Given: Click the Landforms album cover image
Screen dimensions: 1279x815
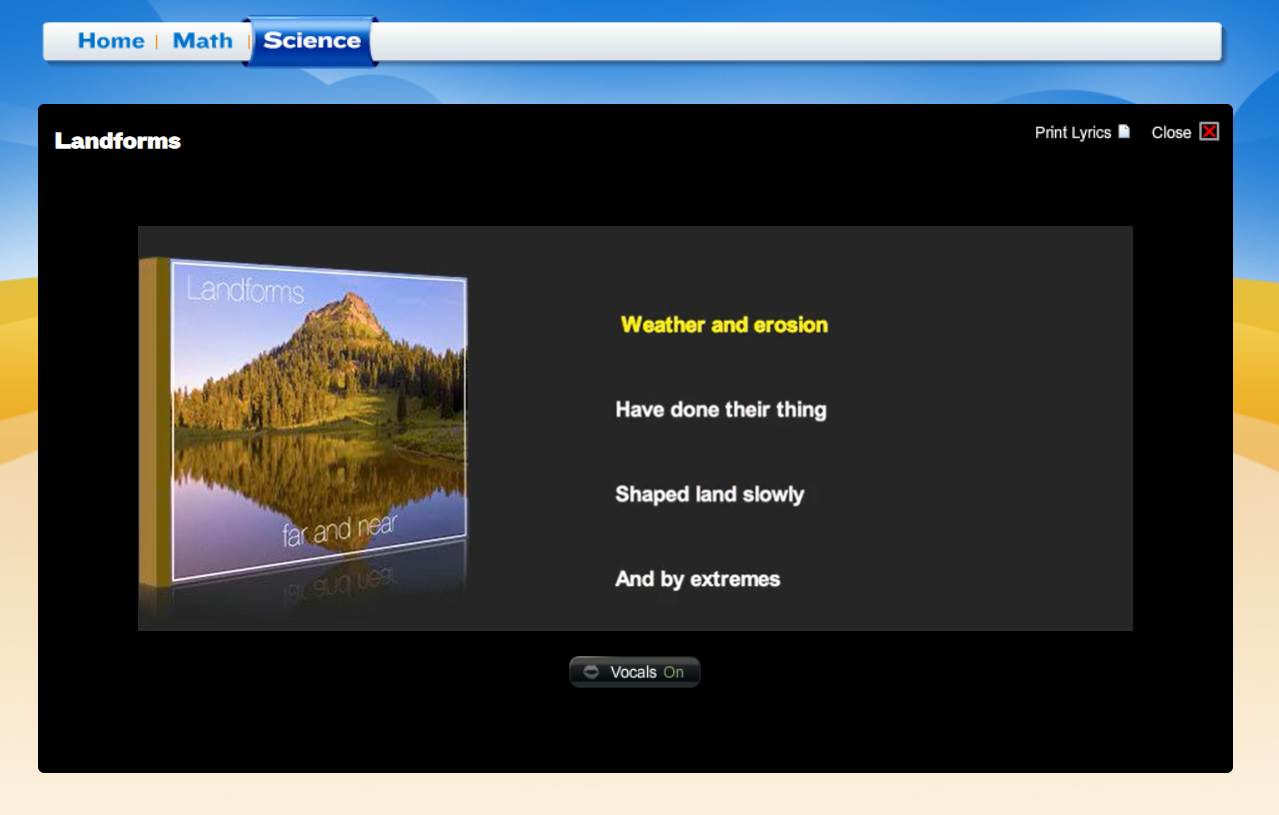Looking at the screenshot, I should (x=318, y=420).
